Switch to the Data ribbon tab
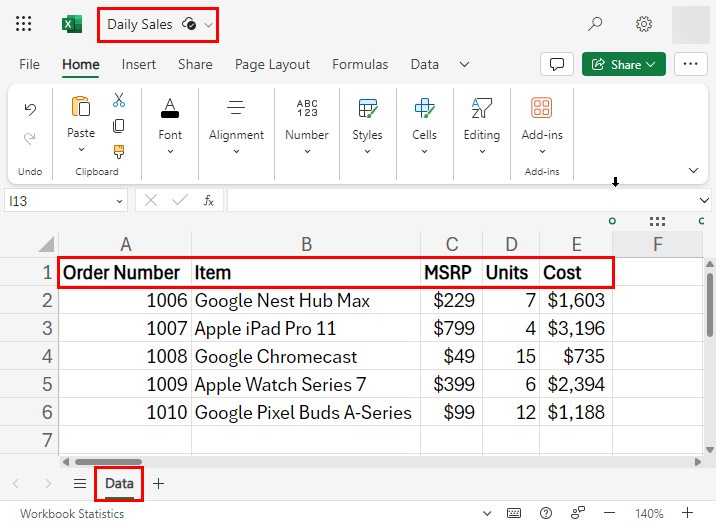Viewport: 716px width, 522px height. coord(425,64)
